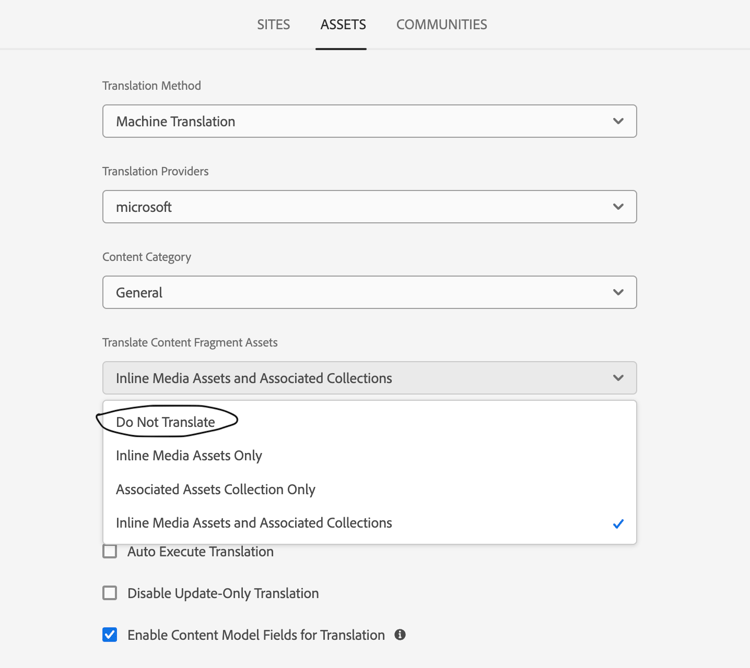Screen dimensions: 750x668
Task: Check Disable Update-Only Translation
Action: click(x=110, y=593)
